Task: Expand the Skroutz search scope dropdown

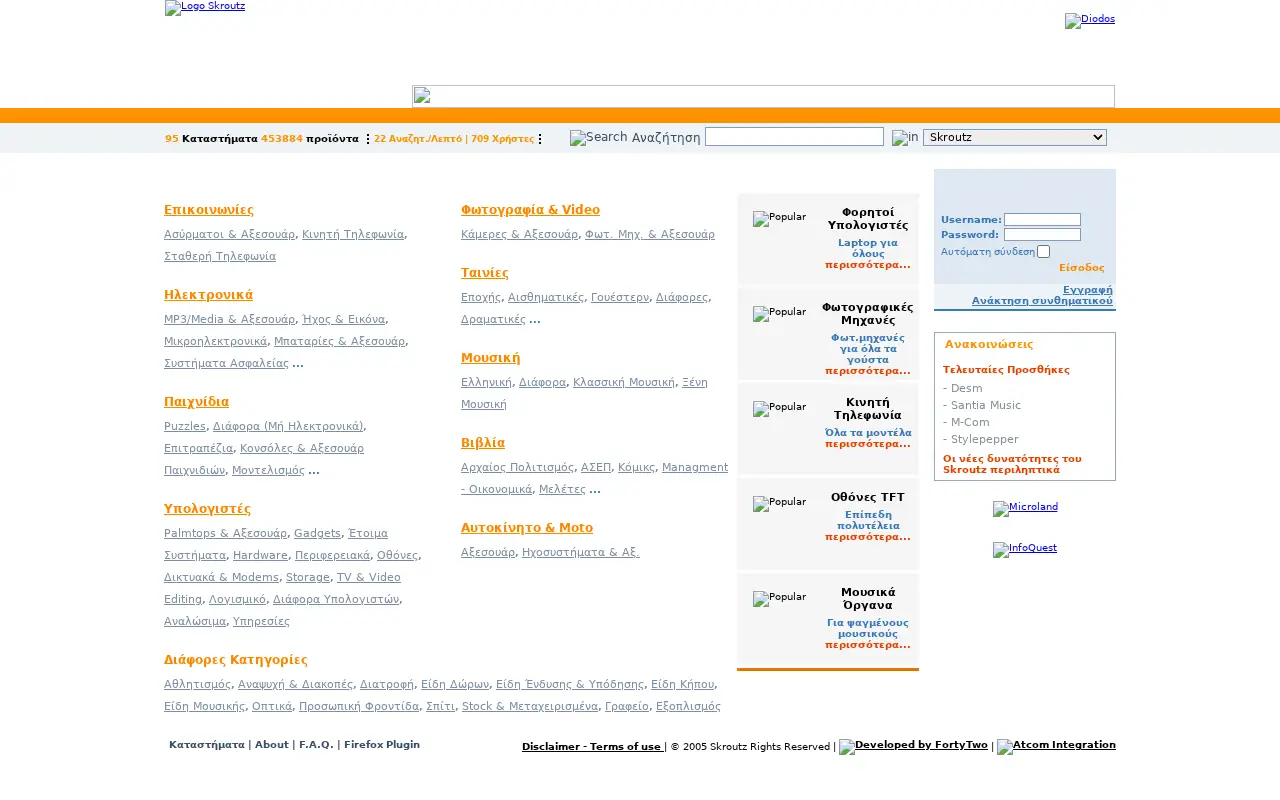Action: pos(1015,137)
